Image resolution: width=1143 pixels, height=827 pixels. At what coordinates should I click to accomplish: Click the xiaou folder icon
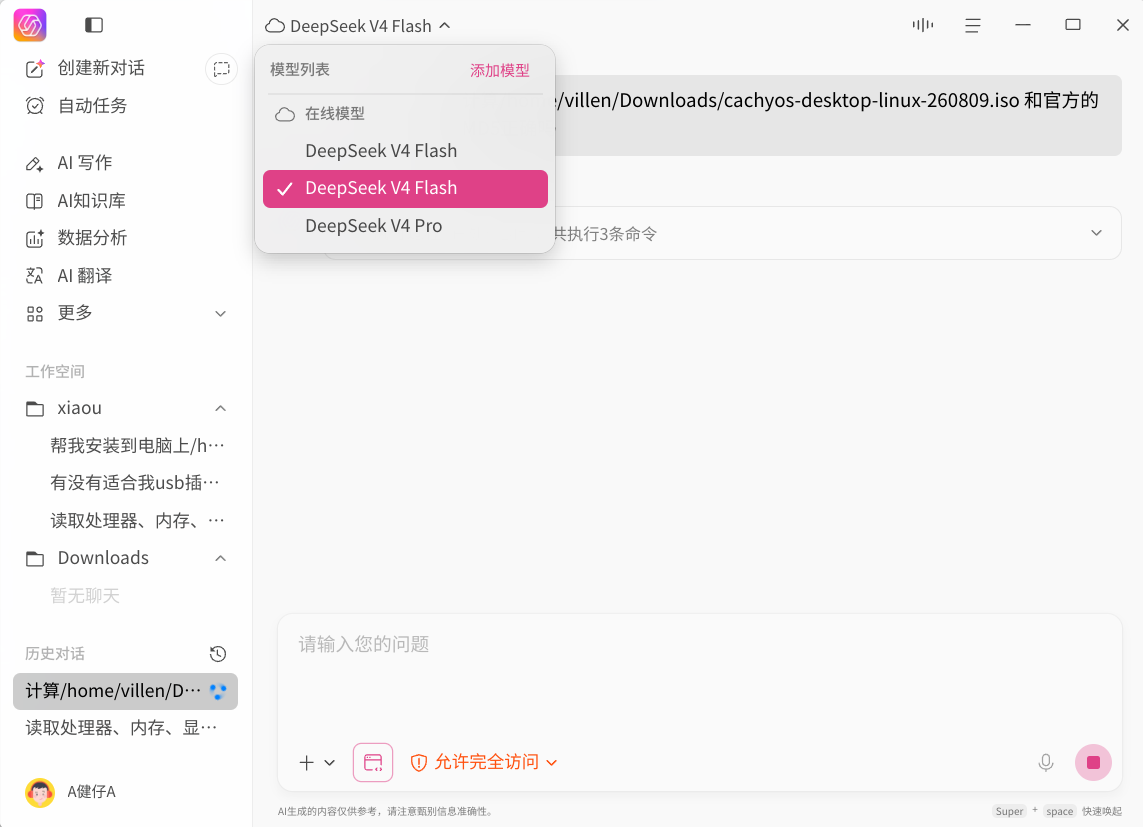pos(35,409)
